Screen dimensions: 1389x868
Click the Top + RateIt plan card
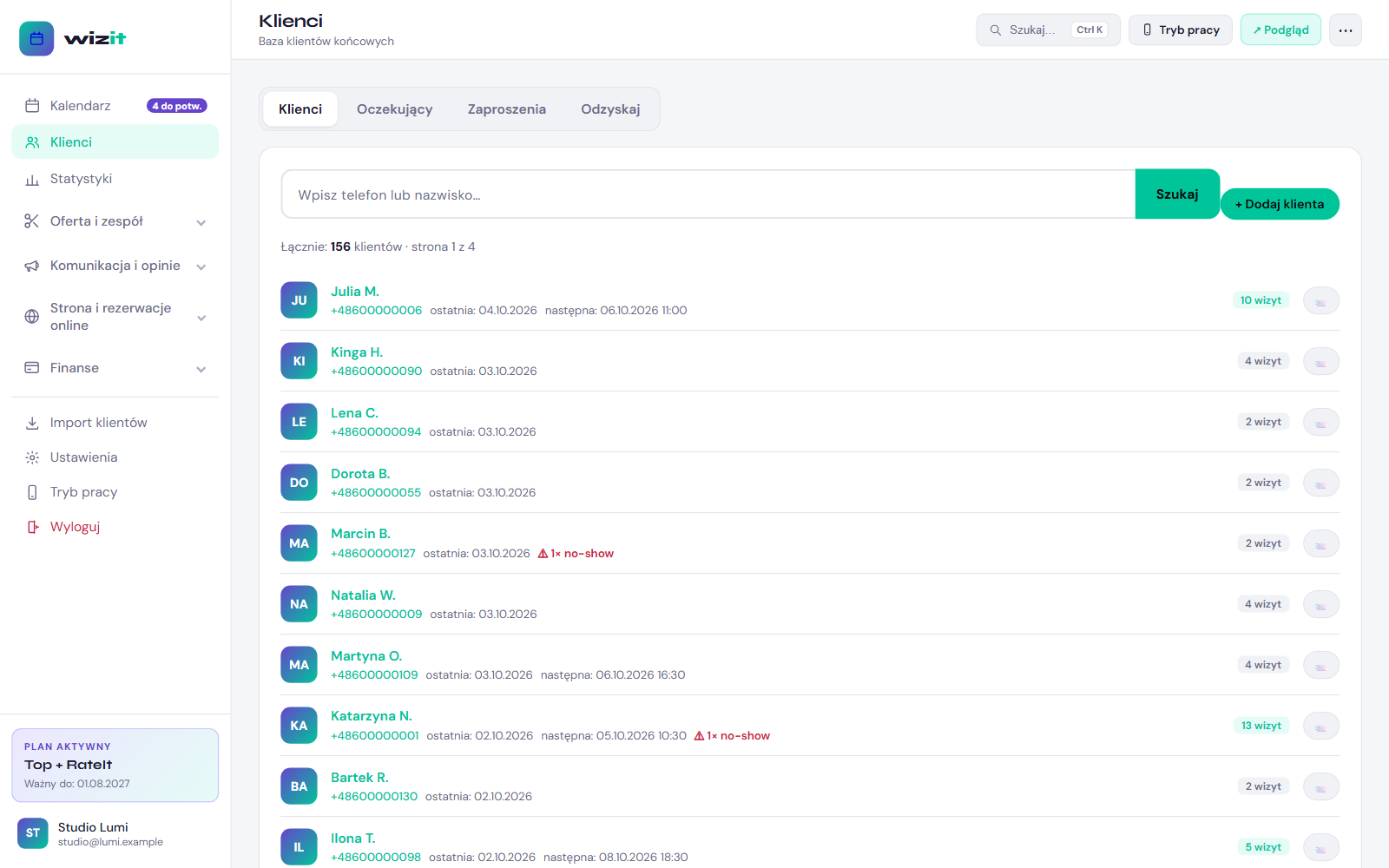coord(115,765)
